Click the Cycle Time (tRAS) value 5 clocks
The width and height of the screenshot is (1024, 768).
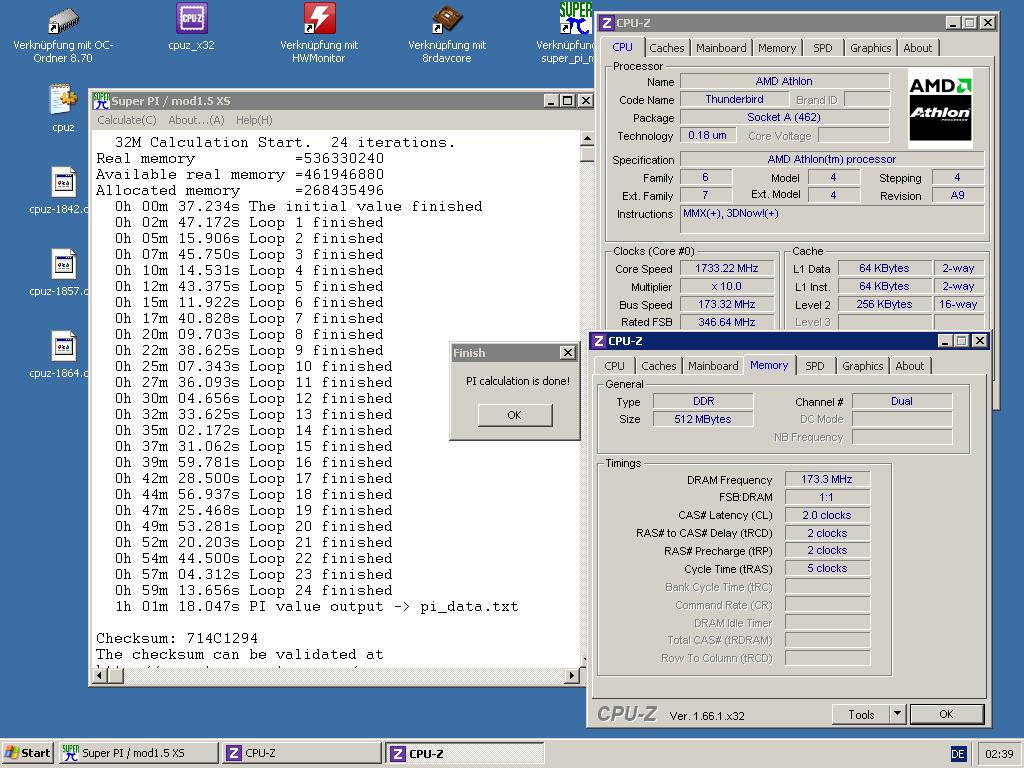[x=827, y=568]
